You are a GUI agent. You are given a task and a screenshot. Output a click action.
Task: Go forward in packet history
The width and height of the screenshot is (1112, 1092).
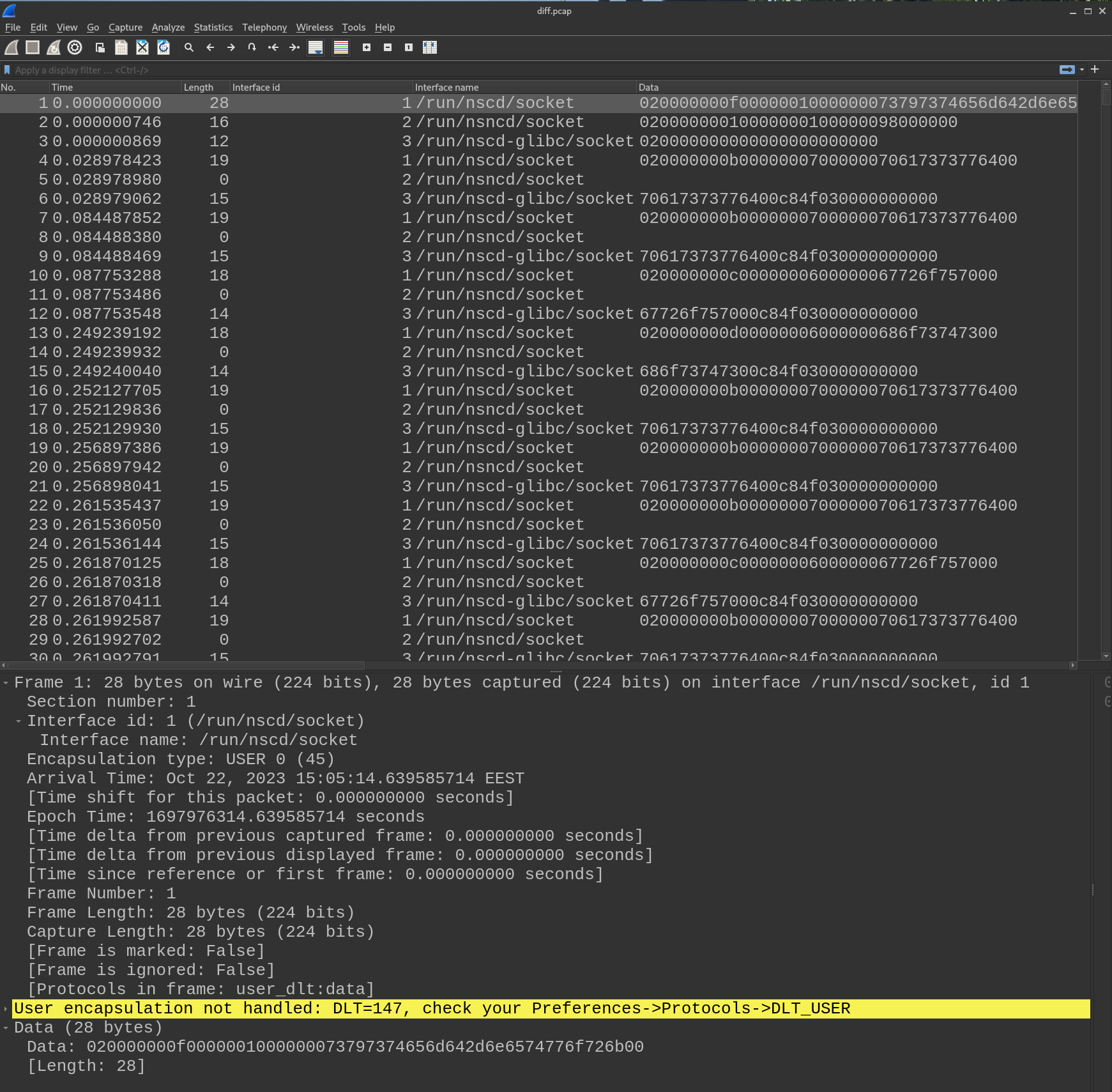(231, 47)
